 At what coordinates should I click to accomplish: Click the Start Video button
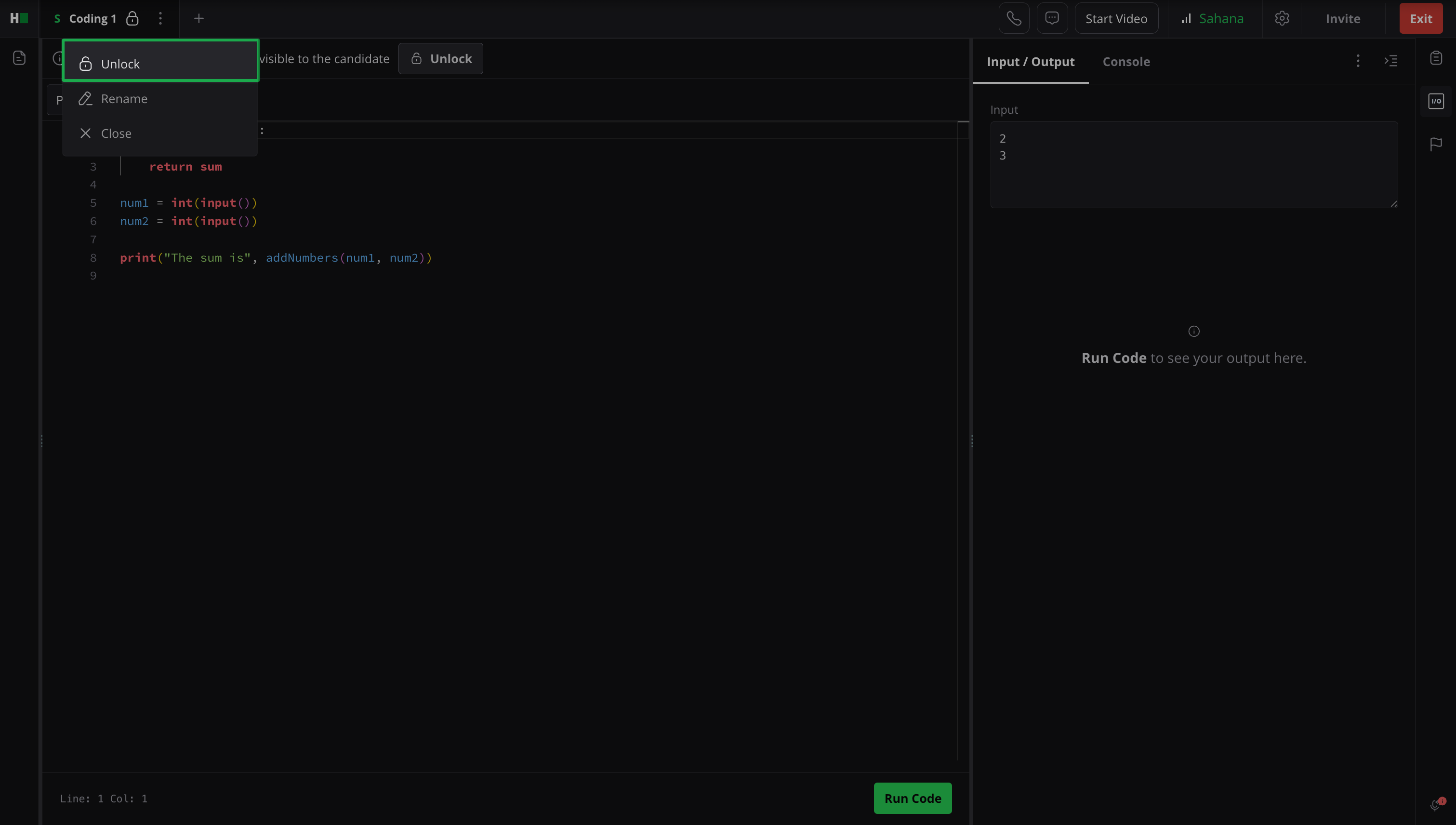1116,19
